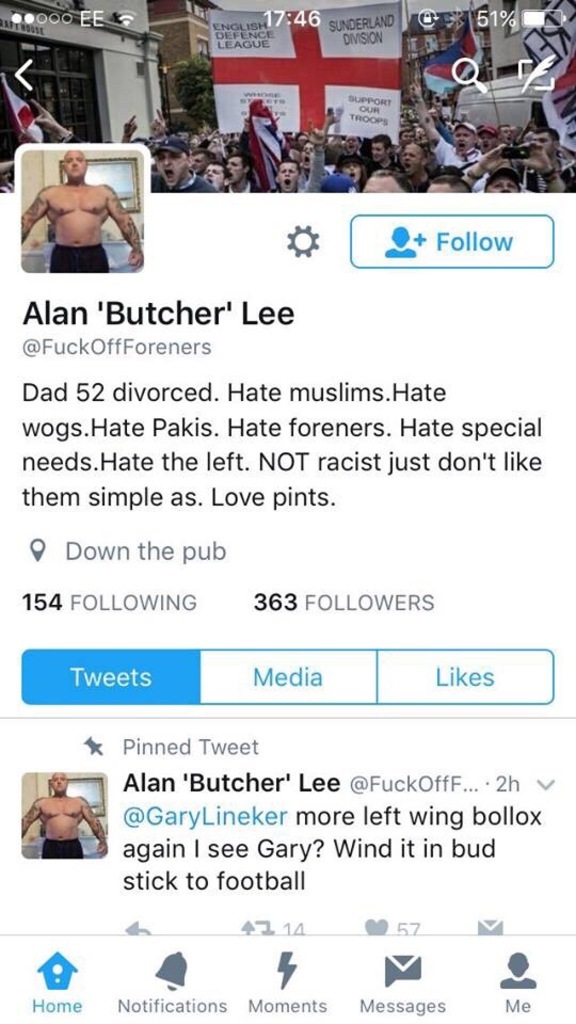Switch to the Likes tab
Screen dimensions: 576x1024
pos(466,677)
